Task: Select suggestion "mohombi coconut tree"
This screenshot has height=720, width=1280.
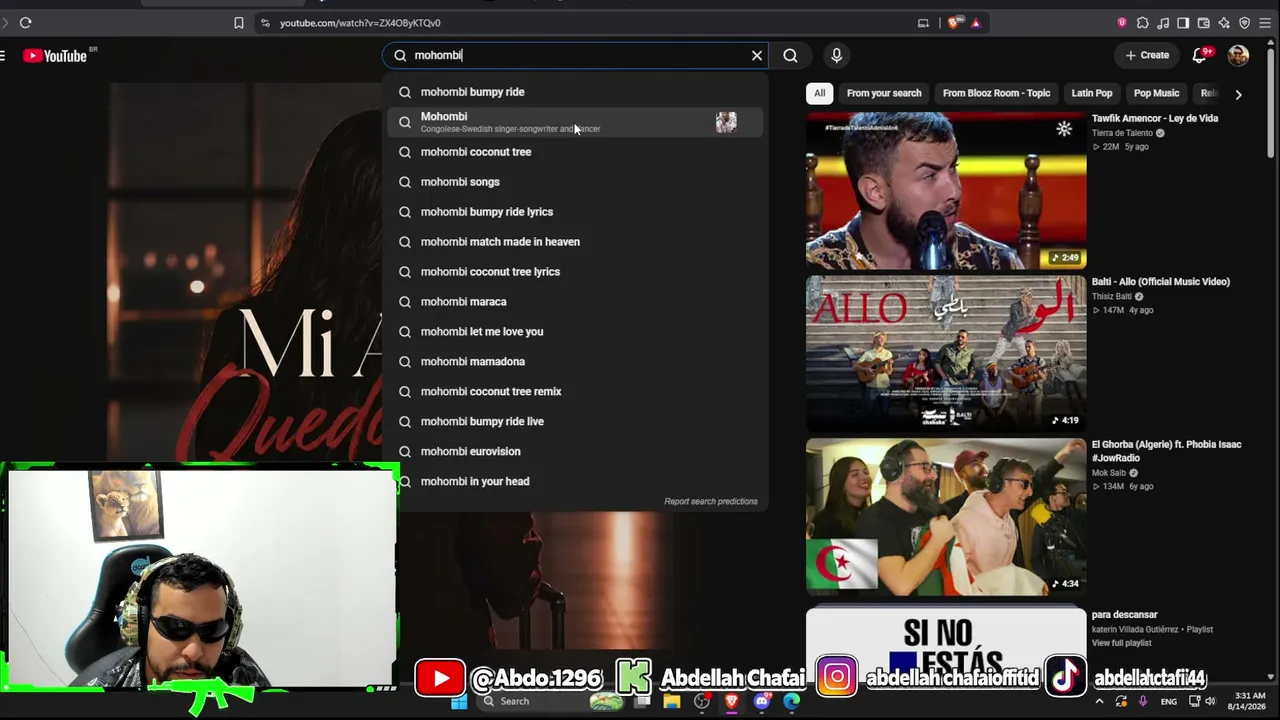Action: click(x=575, y=152)
